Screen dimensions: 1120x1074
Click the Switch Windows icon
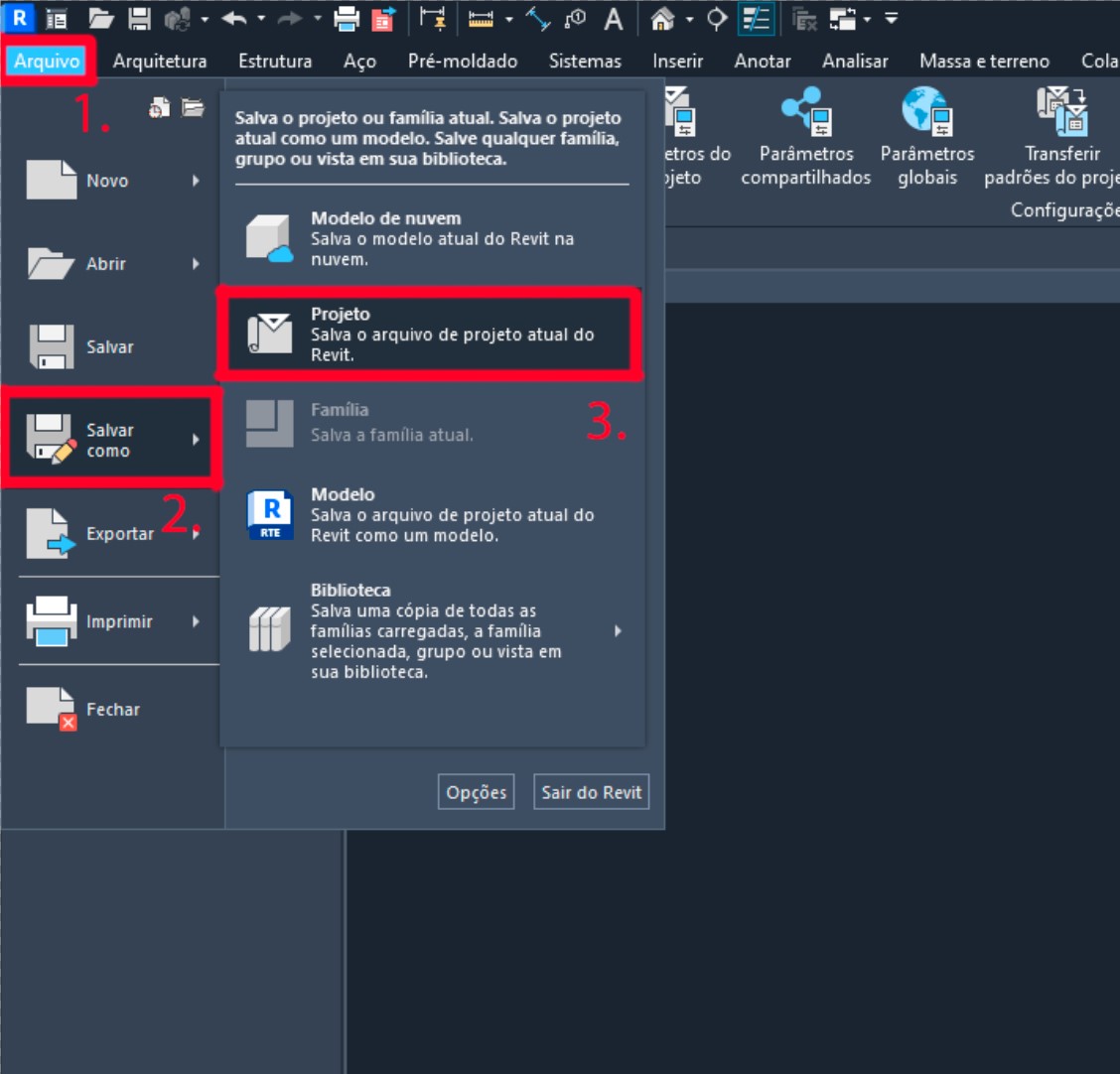click(843, 19)
